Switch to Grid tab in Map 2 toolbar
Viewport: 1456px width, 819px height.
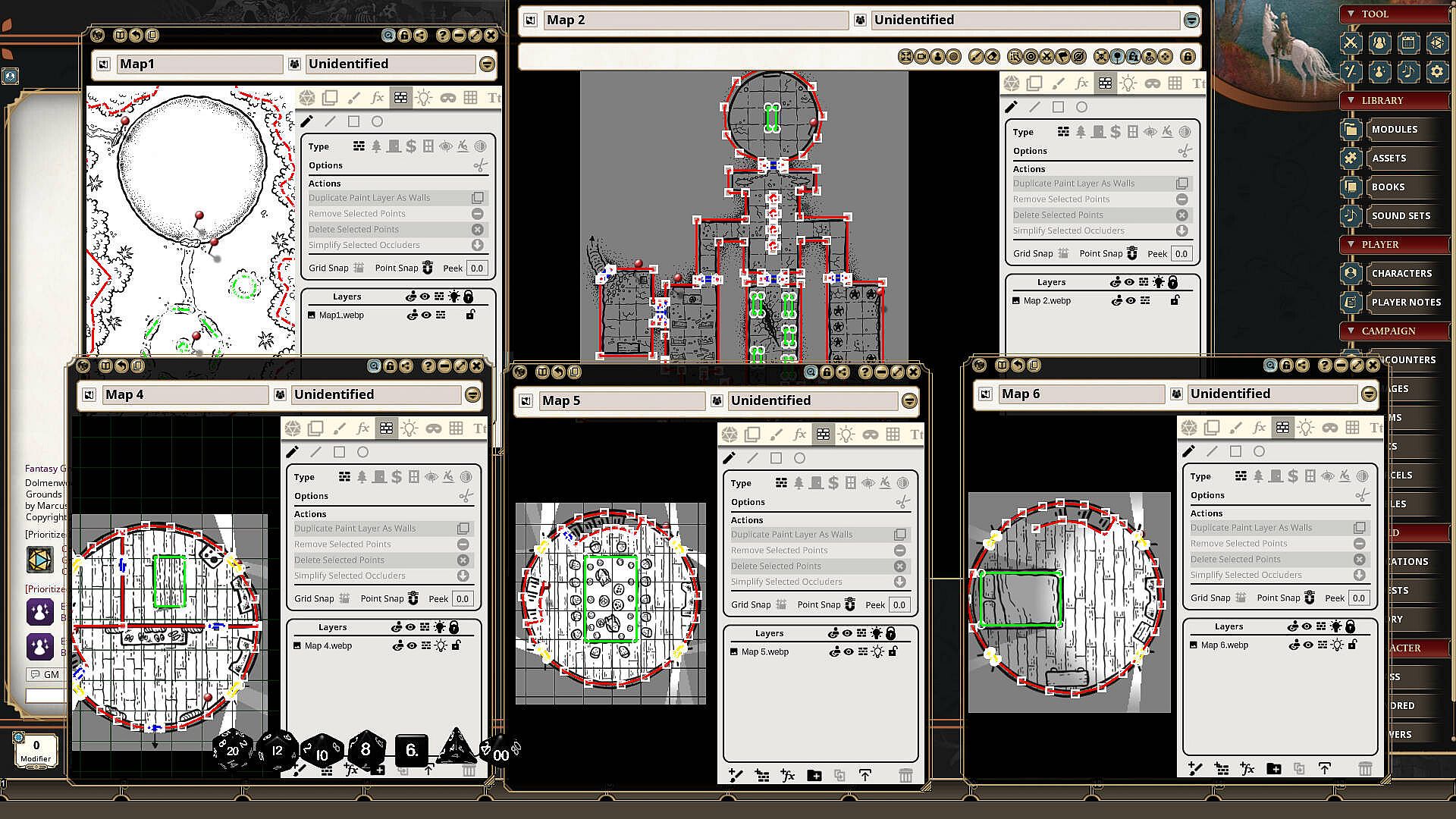(1175, 83)
